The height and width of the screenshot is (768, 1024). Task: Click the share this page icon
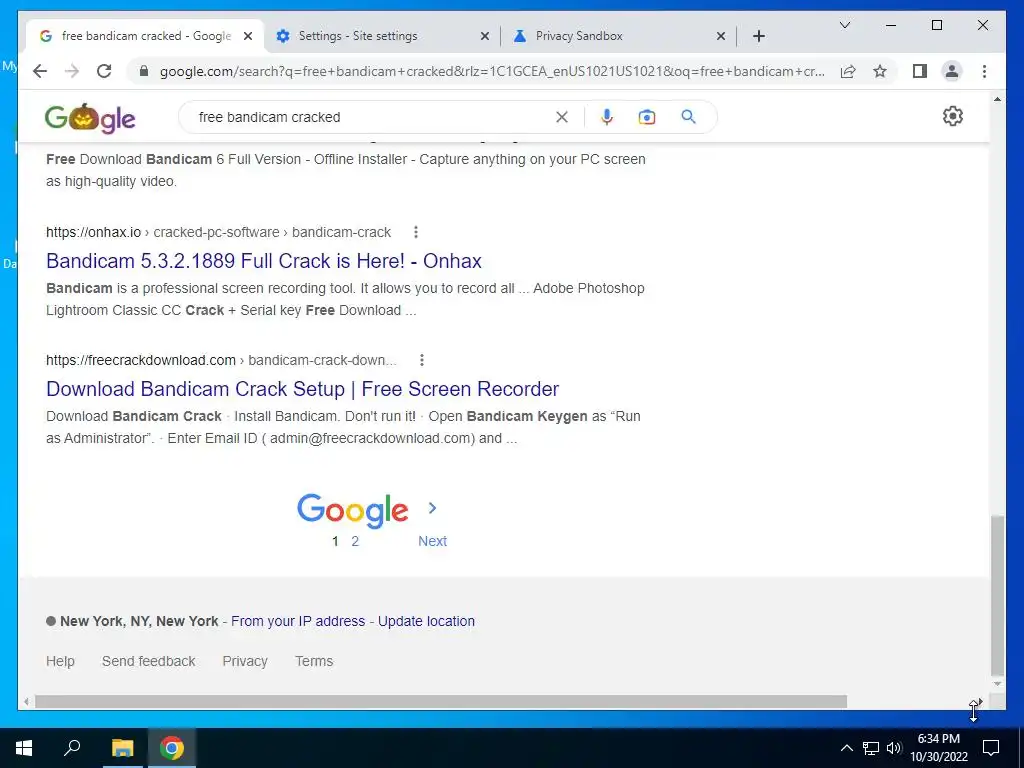coord(848,71)
